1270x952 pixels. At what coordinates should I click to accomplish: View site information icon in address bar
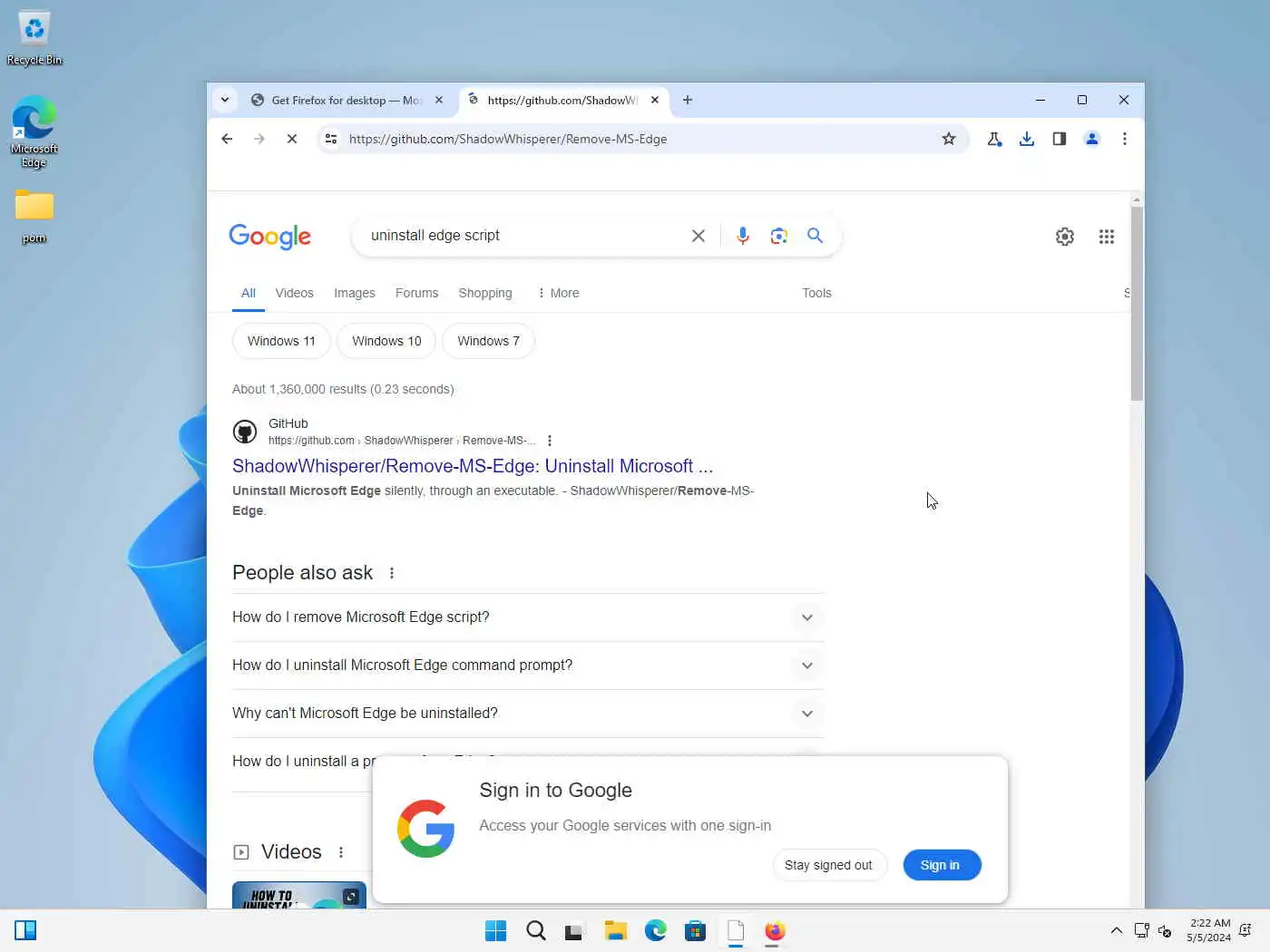pyautogui.click(x=331, y=139)
